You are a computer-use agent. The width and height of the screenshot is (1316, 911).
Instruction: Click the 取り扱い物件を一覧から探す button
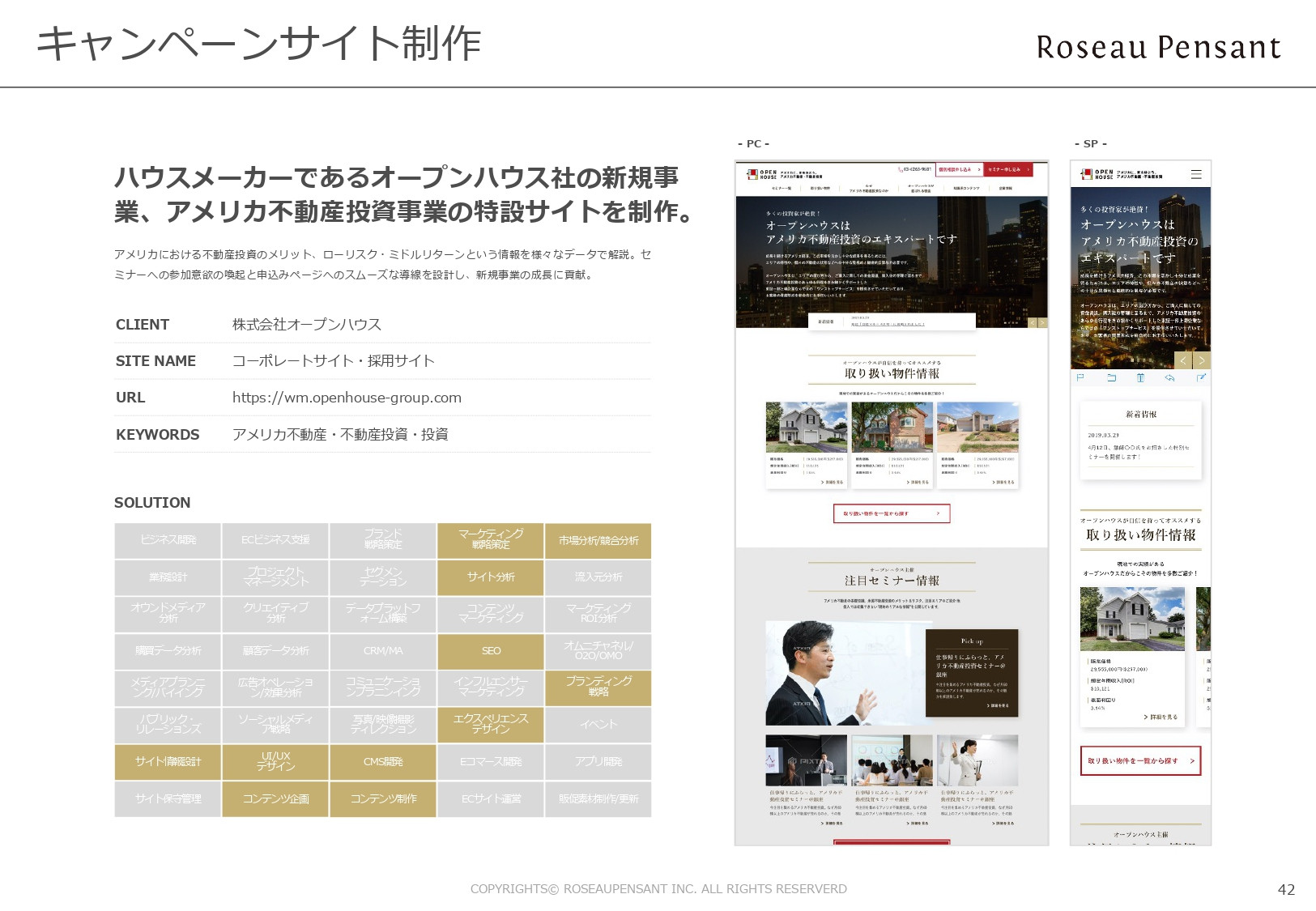pos(892,513)
